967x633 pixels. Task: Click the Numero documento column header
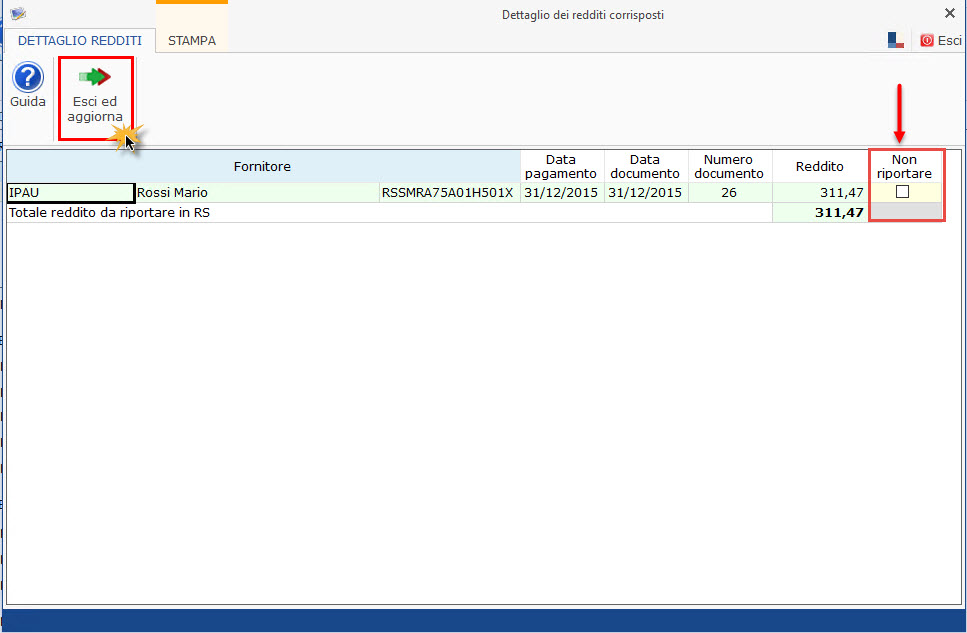729,166
